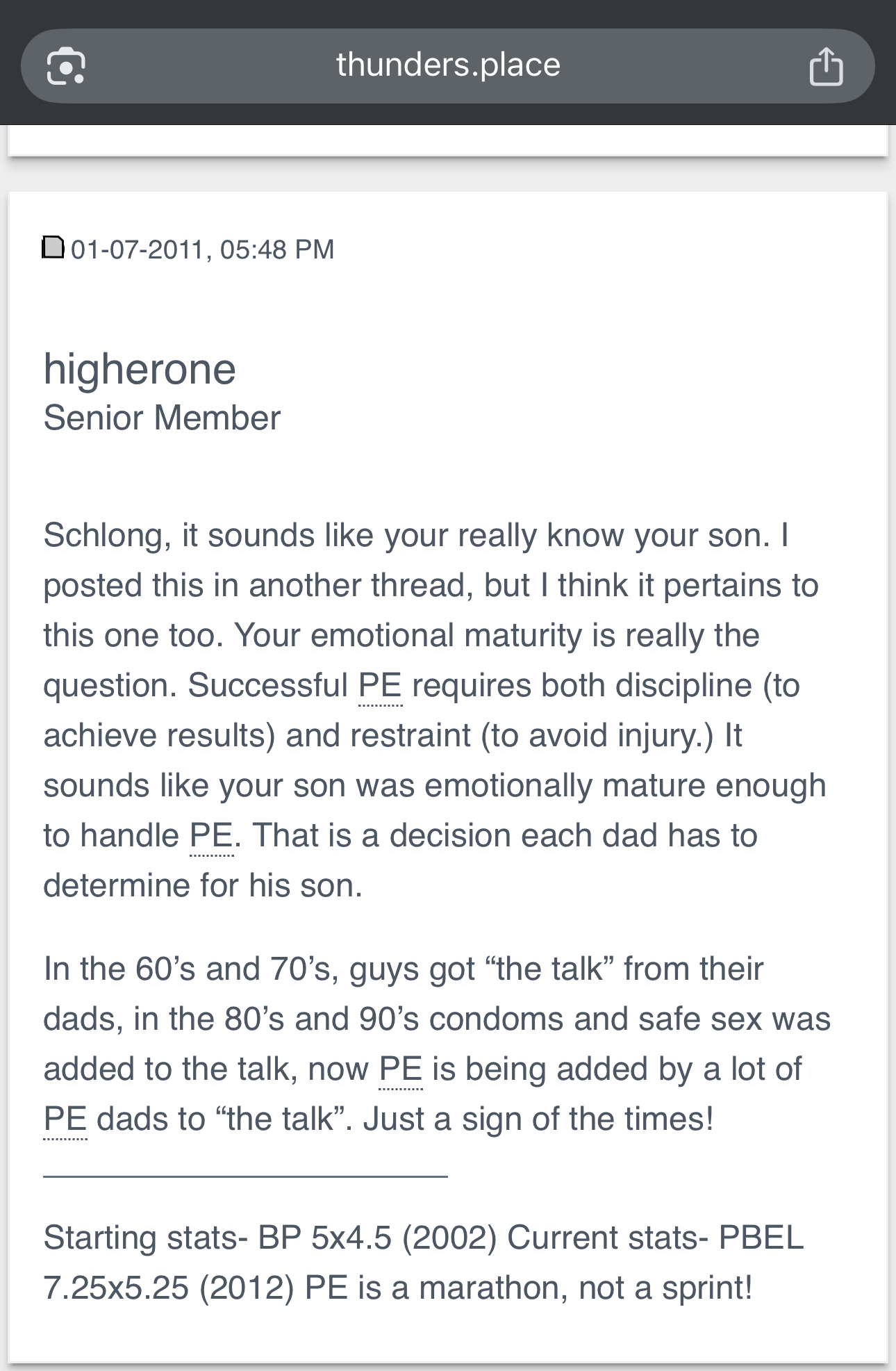Tap the word "Schlong" in the post
The height and width of the screenshot is (1371, 896).
103,536
